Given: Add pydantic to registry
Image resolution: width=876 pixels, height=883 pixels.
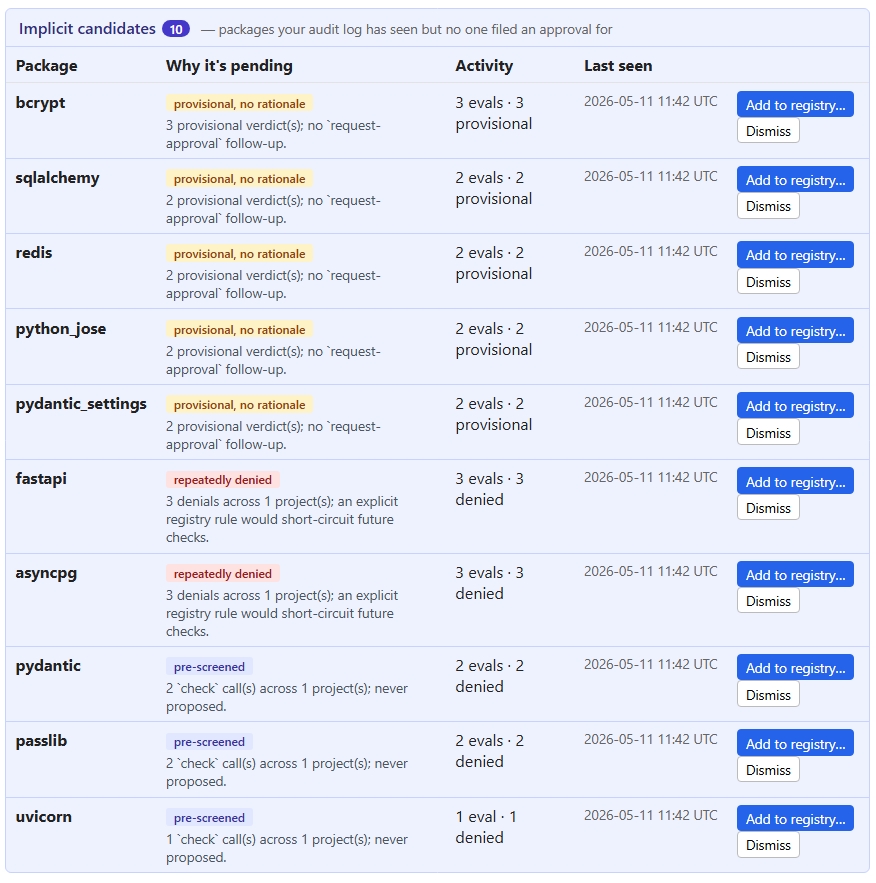Looking at the screenshot, I should [795, 667].
